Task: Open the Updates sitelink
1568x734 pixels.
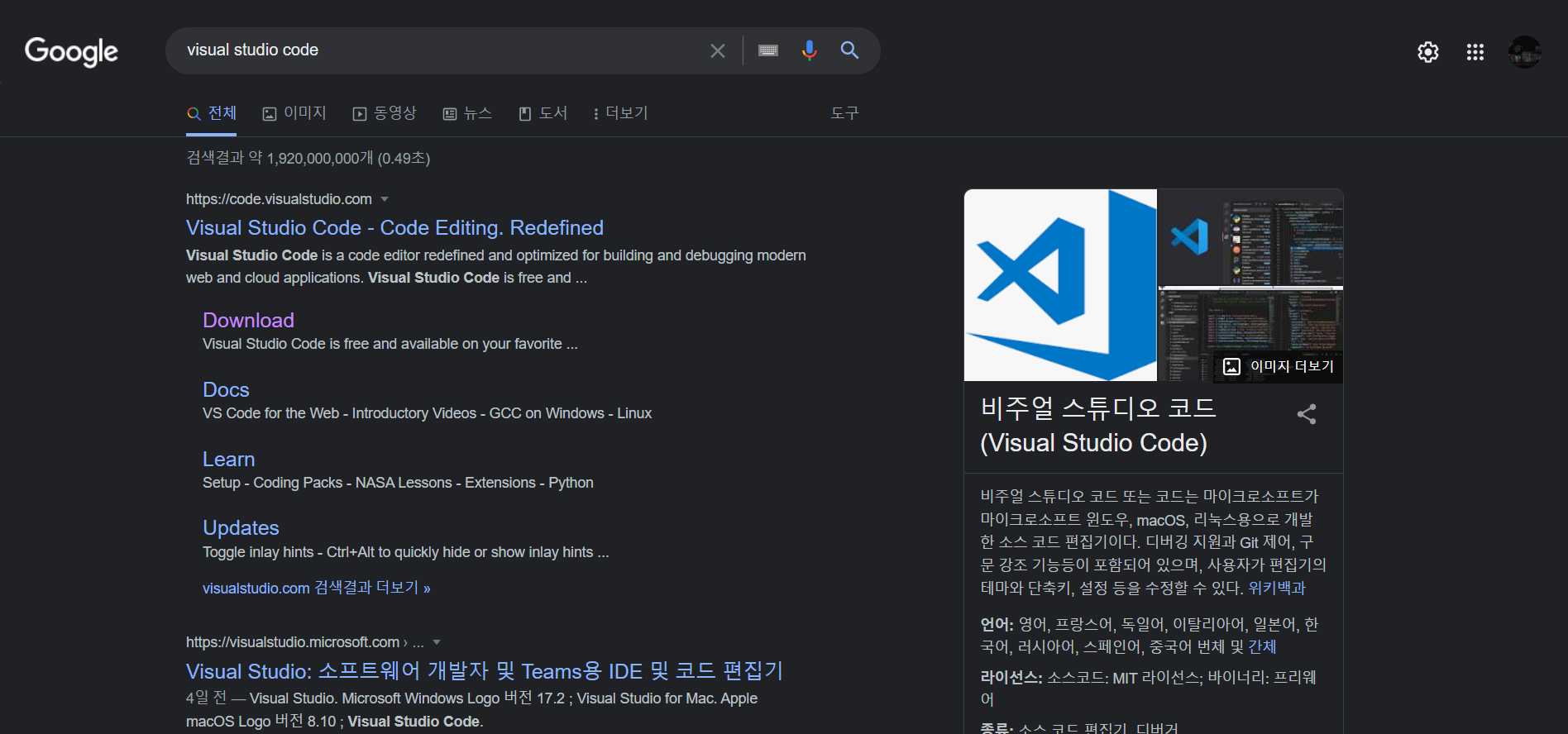Action: [241, 527]
